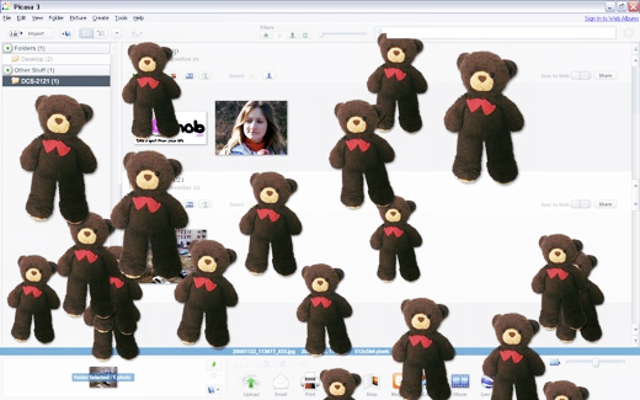Screen dimensions: 640x400
Task: Click Share button in first album header
Action: point(605,76)
